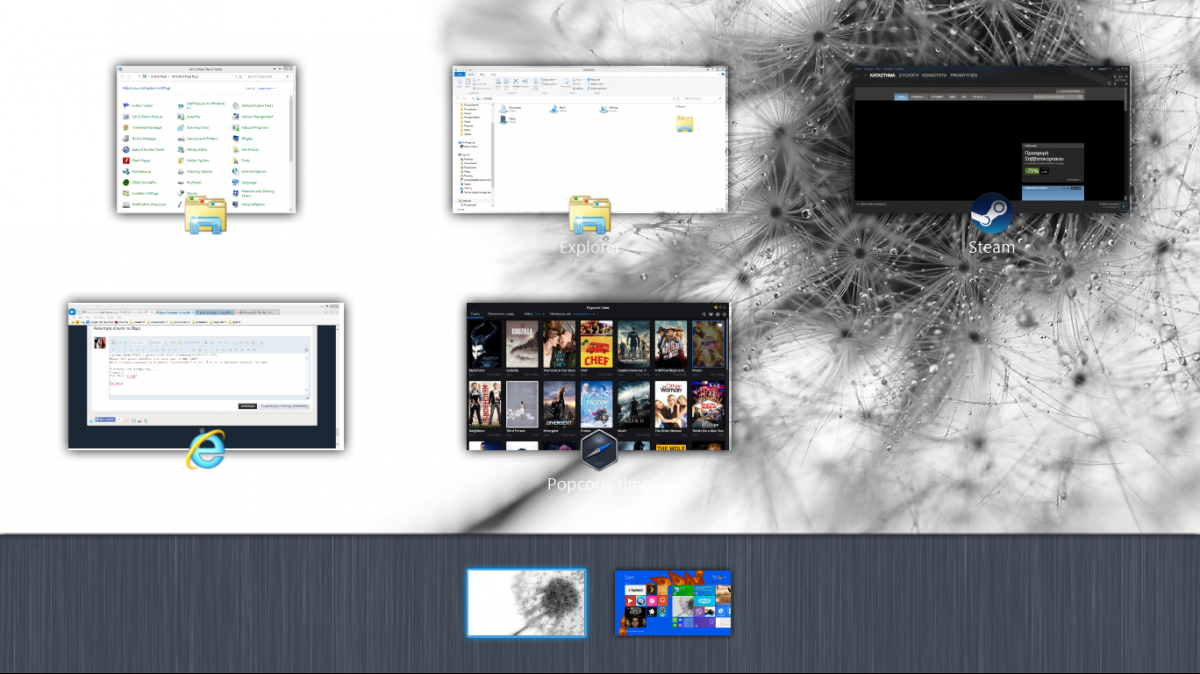
Task: Click the folder icon under Control Panel preview
Action: (x=206, y=214)
